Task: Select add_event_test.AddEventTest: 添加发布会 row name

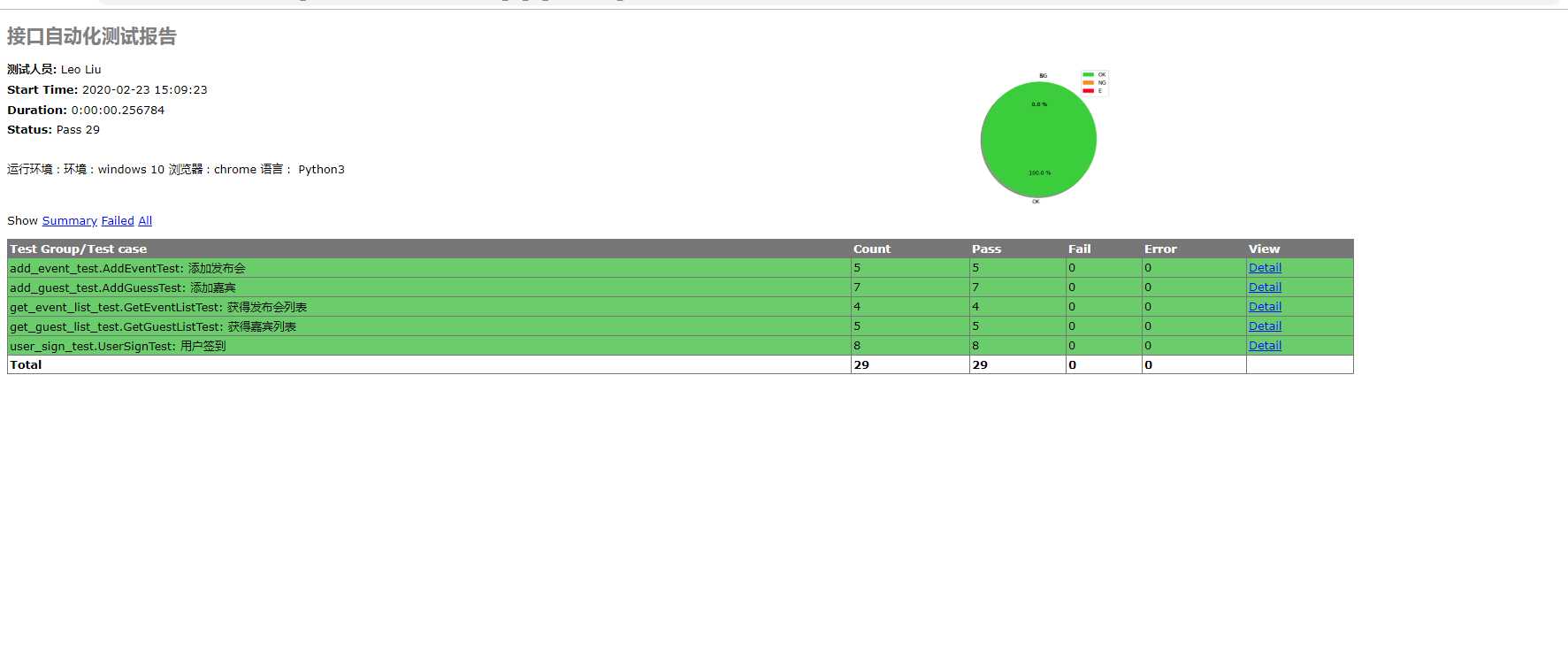Action: pyautogui.click(x=127, y=268)
